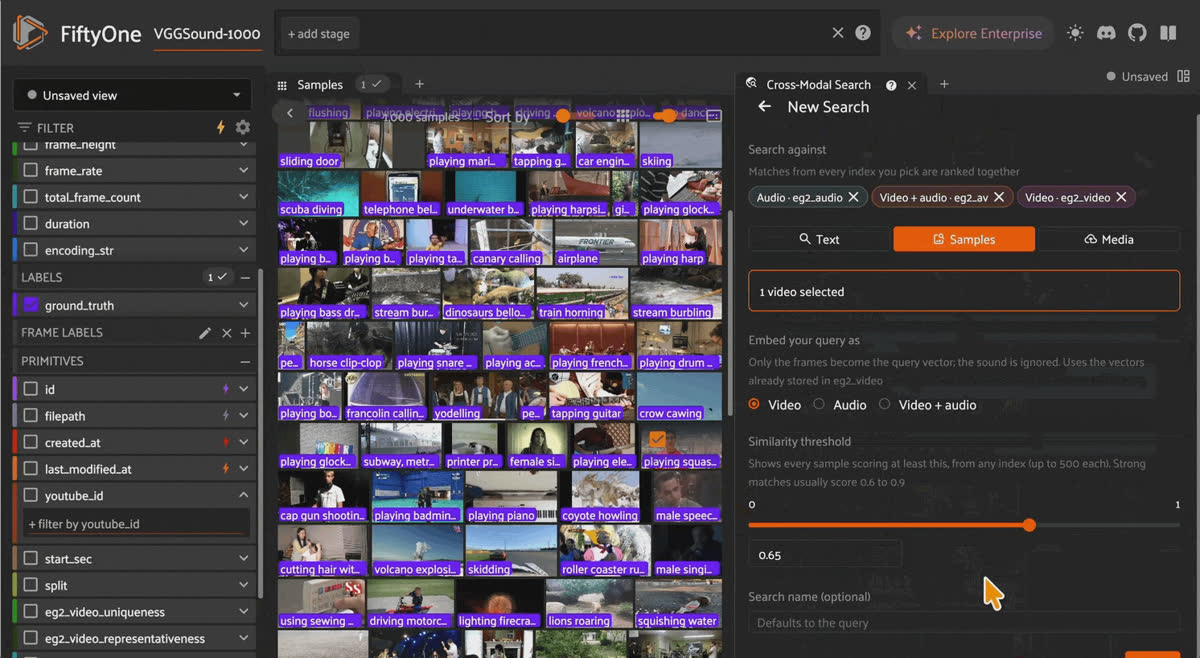Click the VGGSound-1000 dataset name

click(x=207, y=33)
